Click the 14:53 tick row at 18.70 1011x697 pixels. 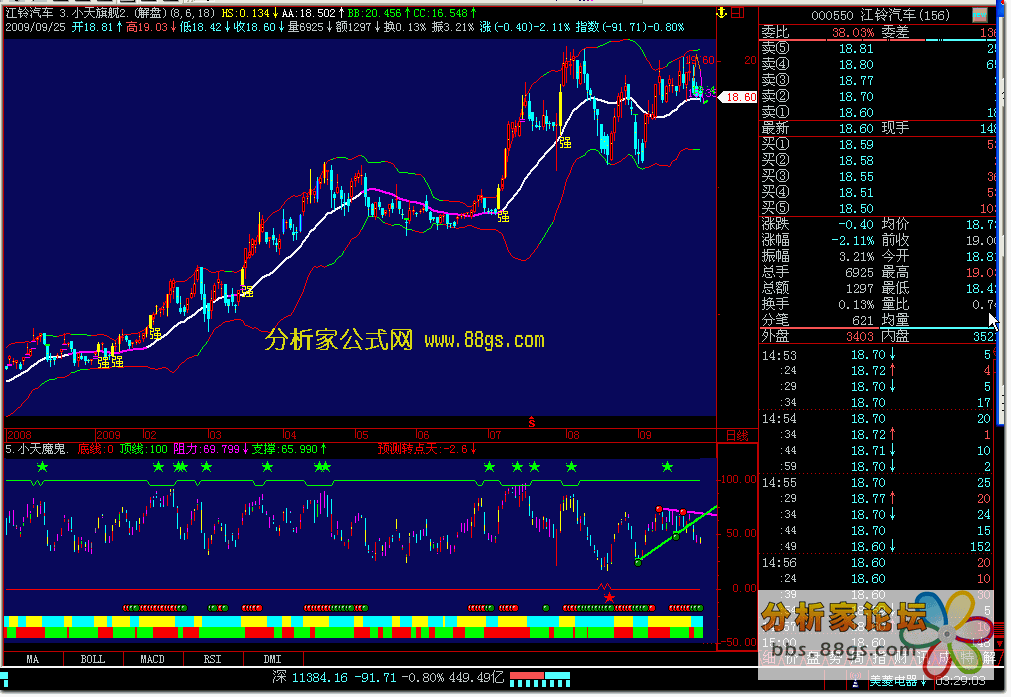pos(878,355)
